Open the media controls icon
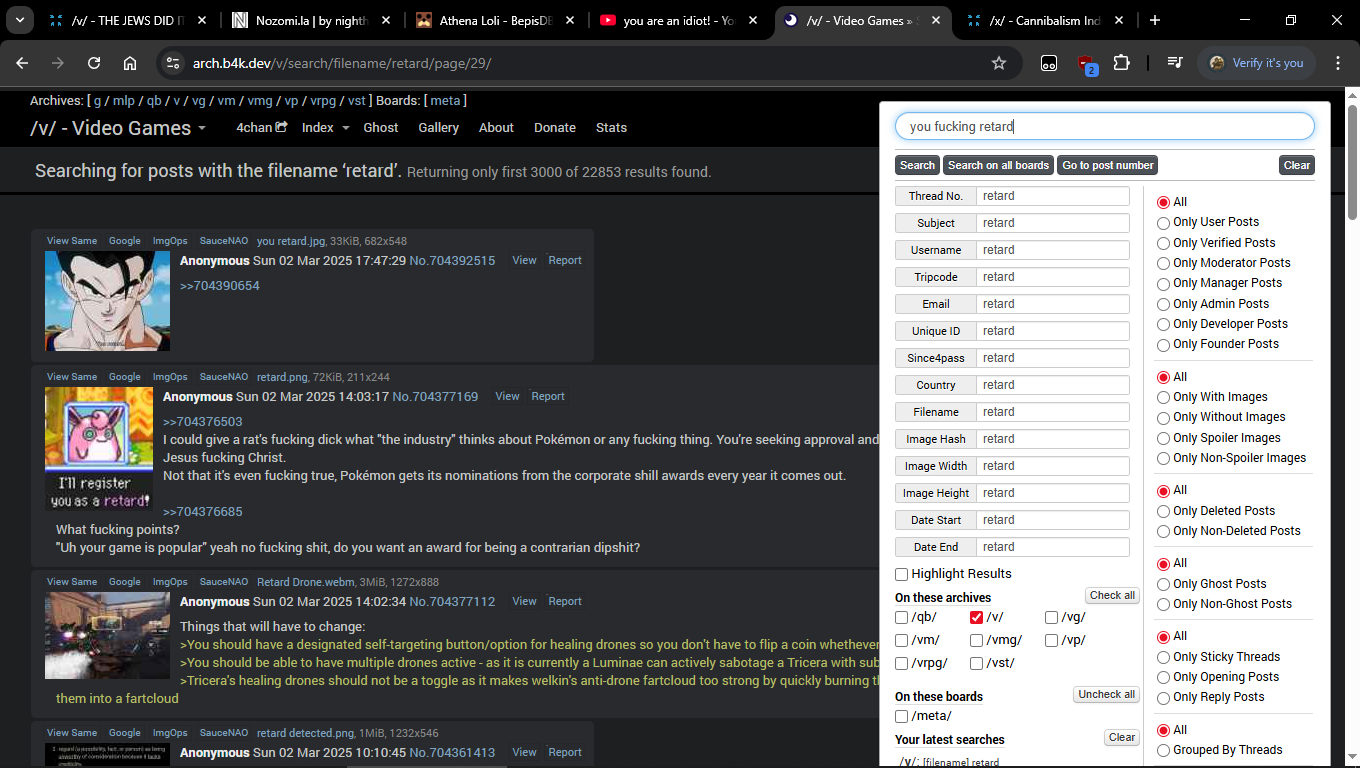Viewport: 1360px width, 768px height. 1175,63
